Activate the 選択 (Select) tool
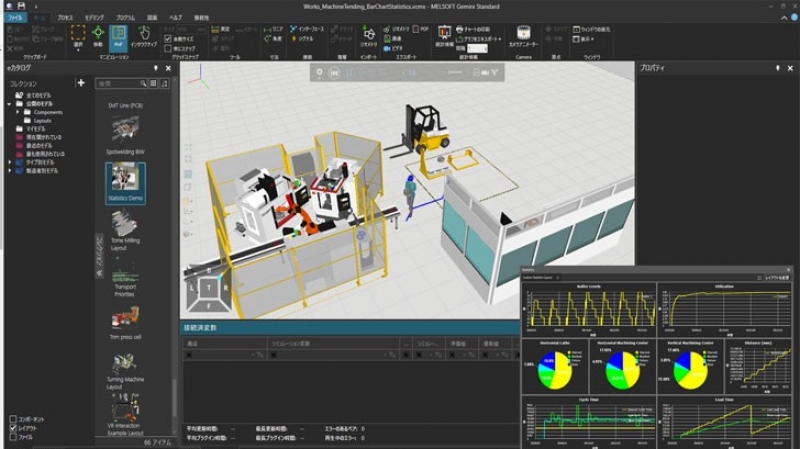The width and height of the screenshot is (800, 449). click(x=78, y=37)
